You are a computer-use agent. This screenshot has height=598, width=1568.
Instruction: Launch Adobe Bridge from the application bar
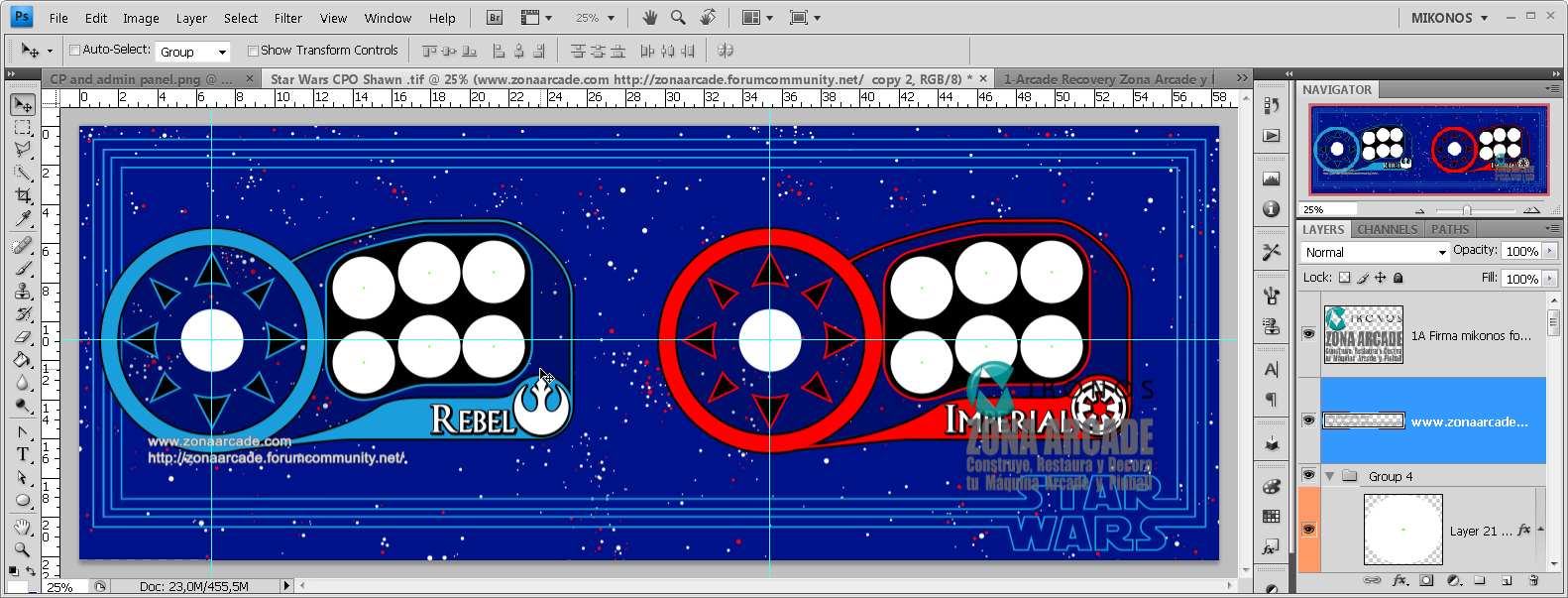tap(496, 18)
